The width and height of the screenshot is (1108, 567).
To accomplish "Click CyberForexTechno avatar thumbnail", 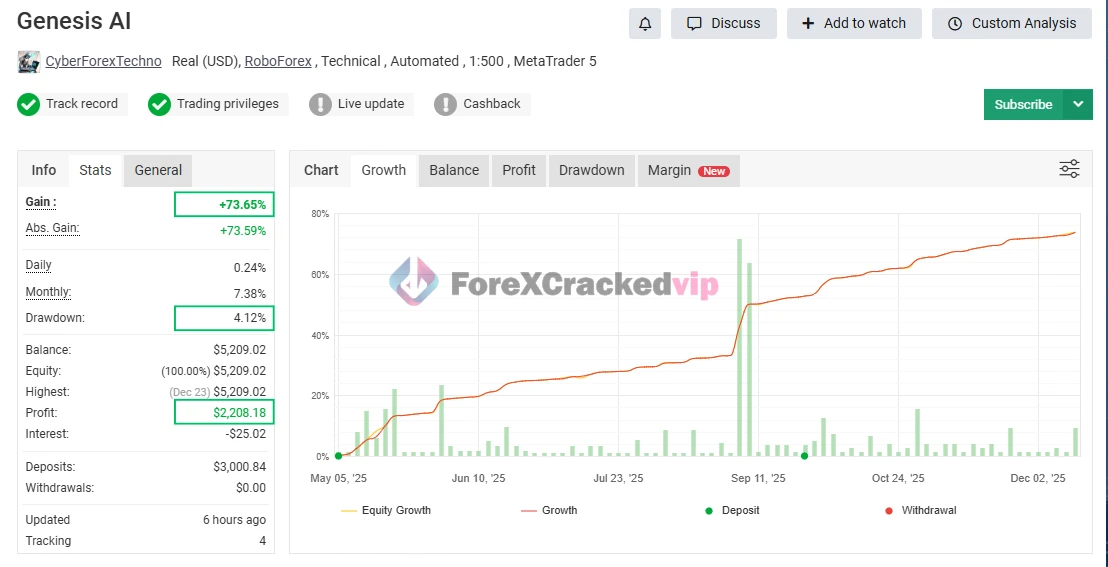I will (x=28, y=62).
